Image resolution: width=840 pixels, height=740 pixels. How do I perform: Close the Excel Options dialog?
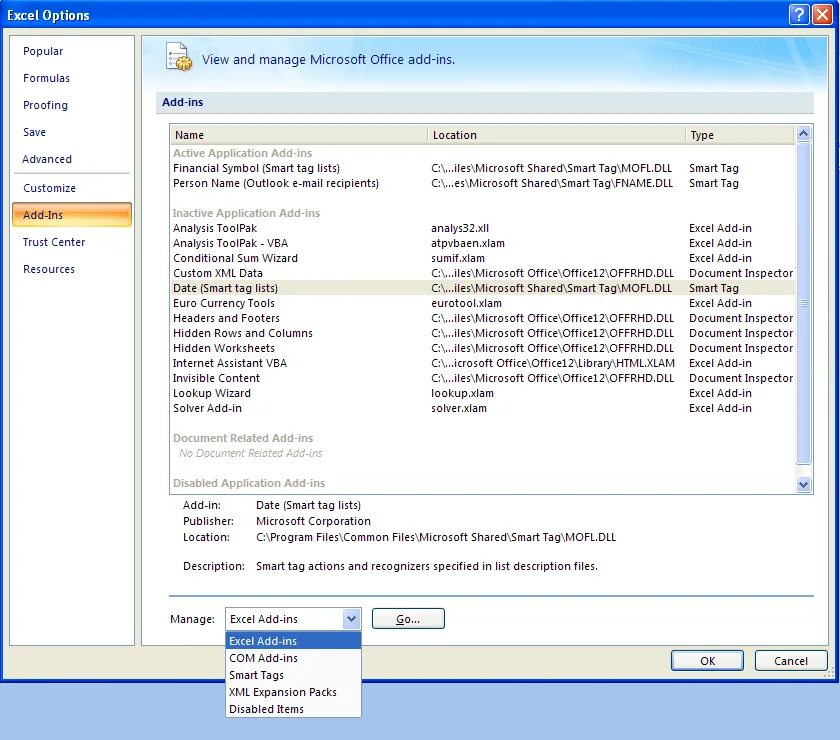click(822, 14)
